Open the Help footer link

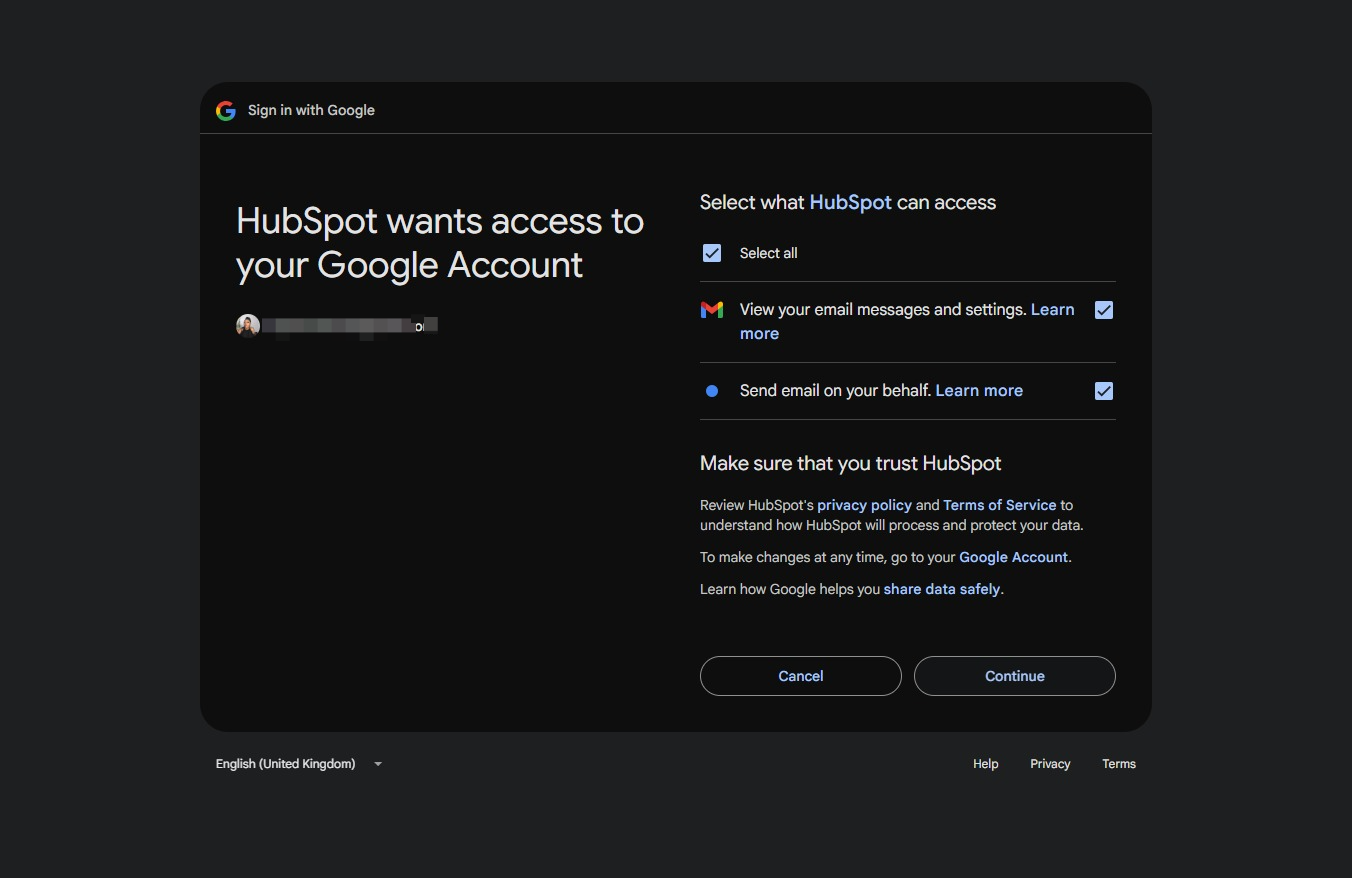click(986, 764)
